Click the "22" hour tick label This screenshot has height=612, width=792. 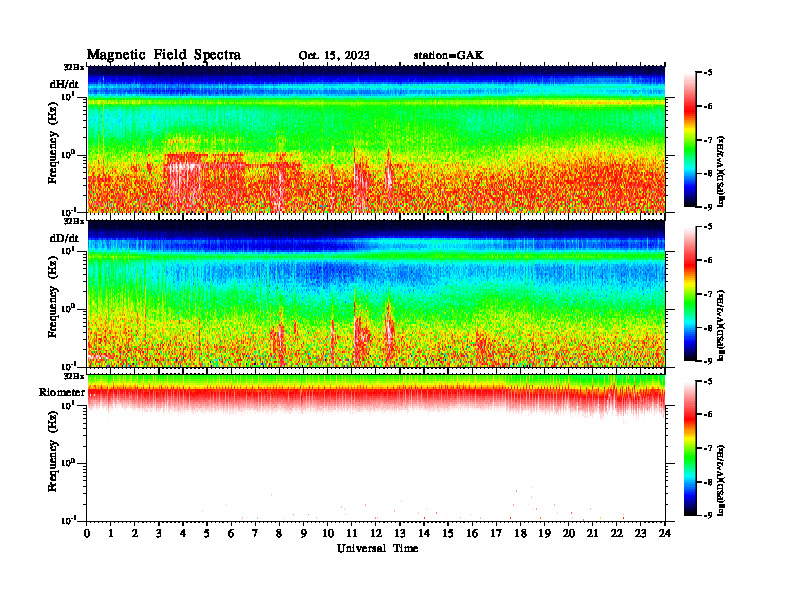tap(617, 534)
